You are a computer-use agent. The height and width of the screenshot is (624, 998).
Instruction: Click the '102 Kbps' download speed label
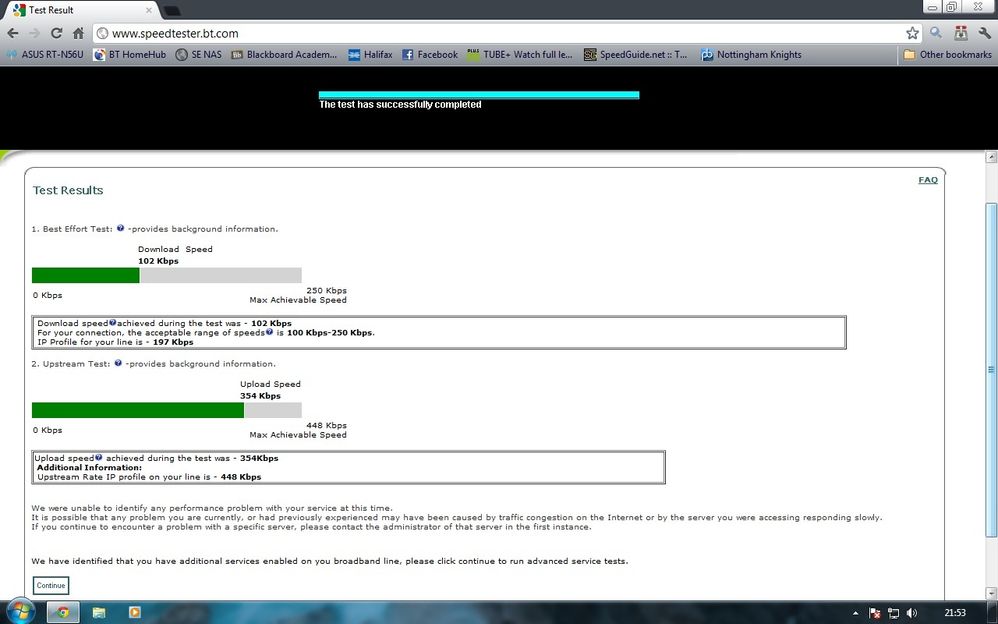click(x=158, y=260)
